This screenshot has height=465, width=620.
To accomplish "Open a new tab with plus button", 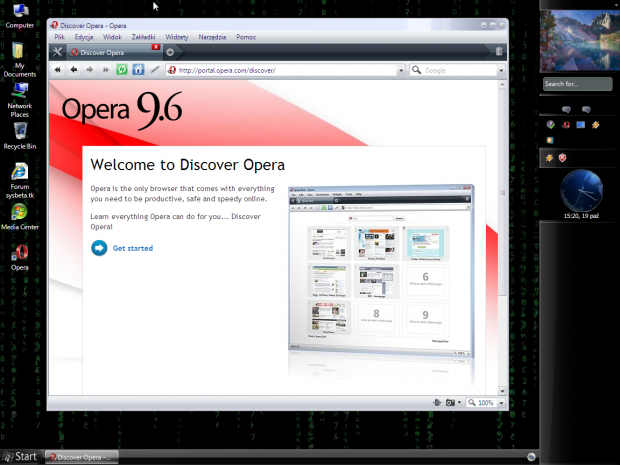I will click(170, 52).
